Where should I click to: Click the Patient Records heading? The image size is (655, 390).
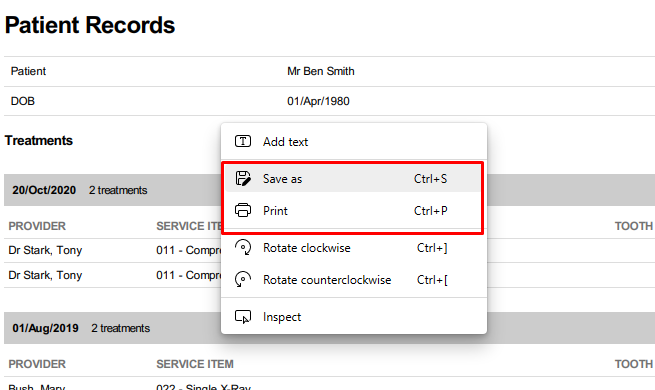point(90,25)
